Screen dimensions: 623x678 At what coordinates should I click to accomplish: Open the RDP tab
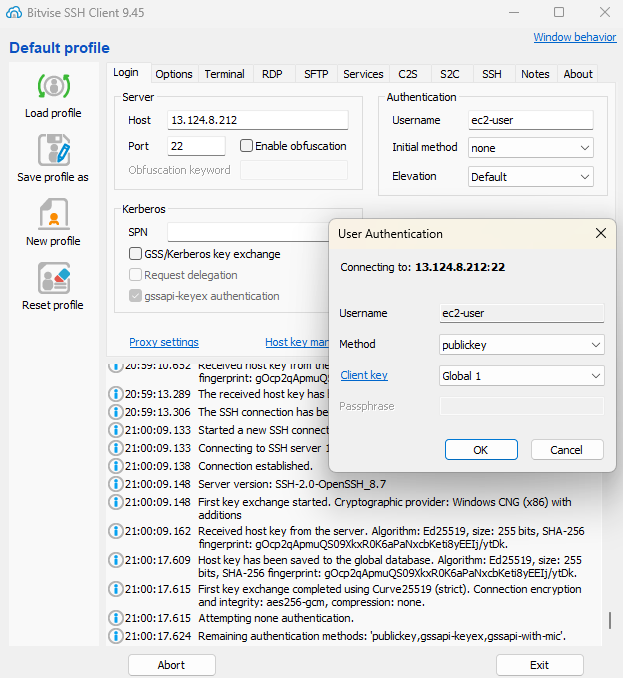coord(272,74)
